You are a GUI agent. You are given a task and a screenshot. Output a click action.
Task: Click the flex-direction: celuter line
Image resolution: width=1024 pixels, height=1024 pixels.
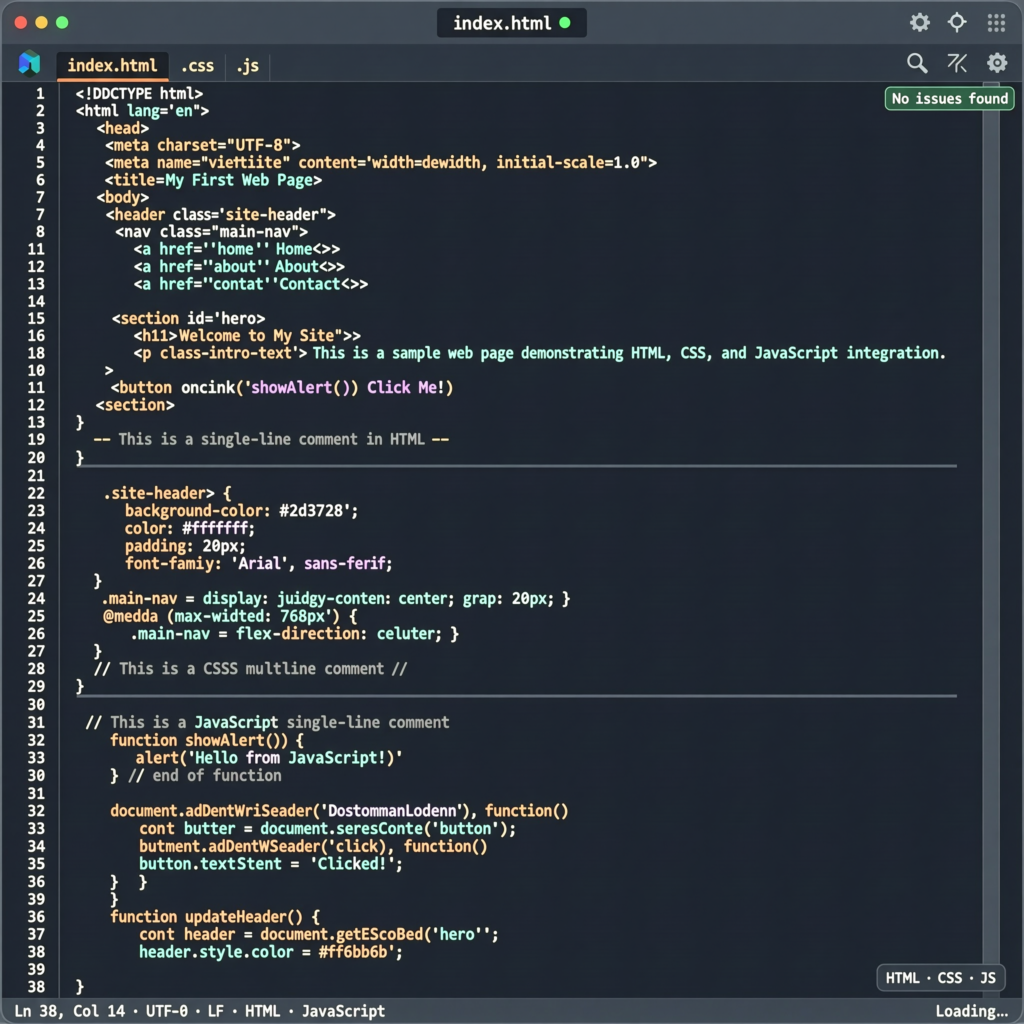295,633
